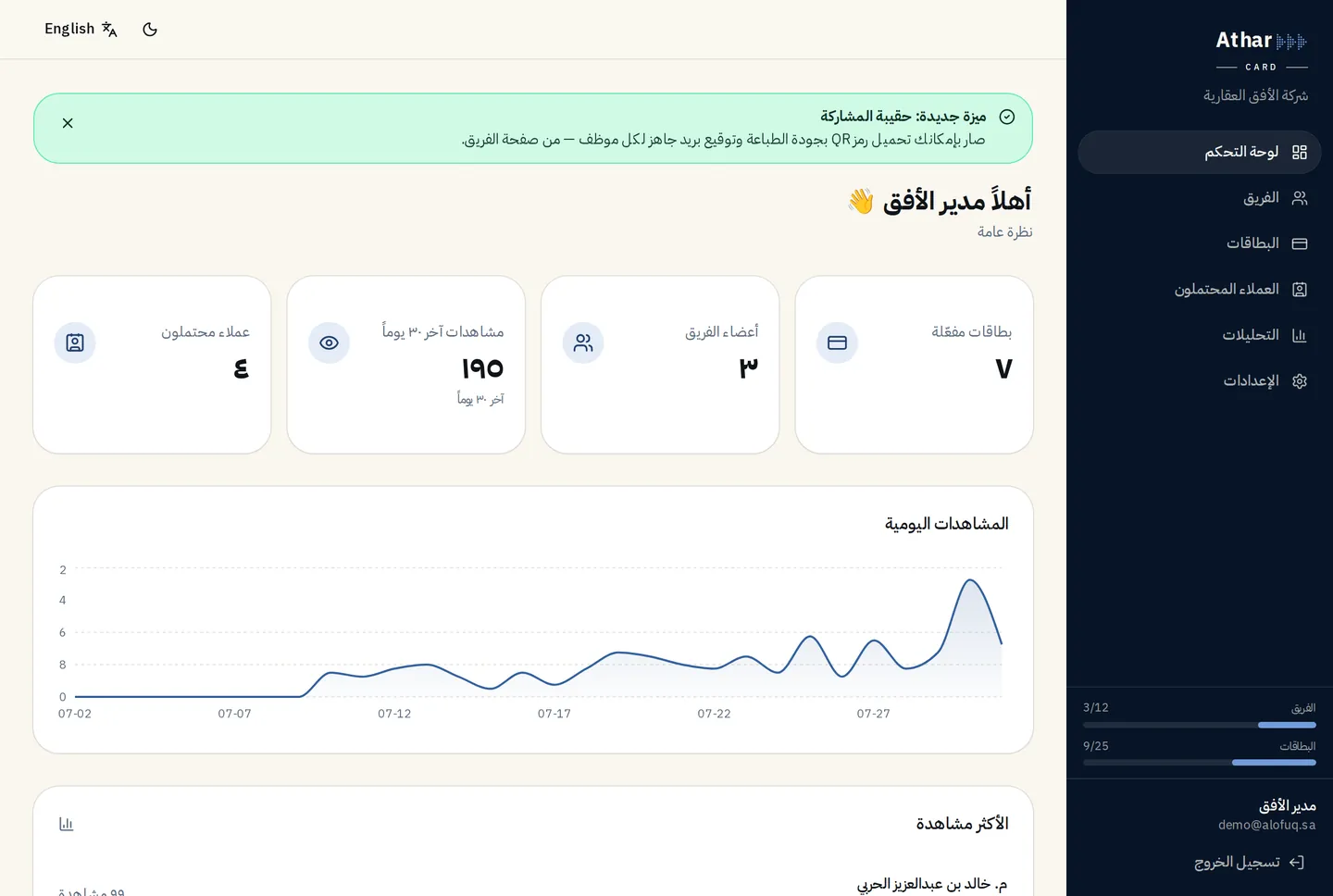Open الفريق team menu item
This screenshot has height=896, width=1333.
click(1199, 198)
